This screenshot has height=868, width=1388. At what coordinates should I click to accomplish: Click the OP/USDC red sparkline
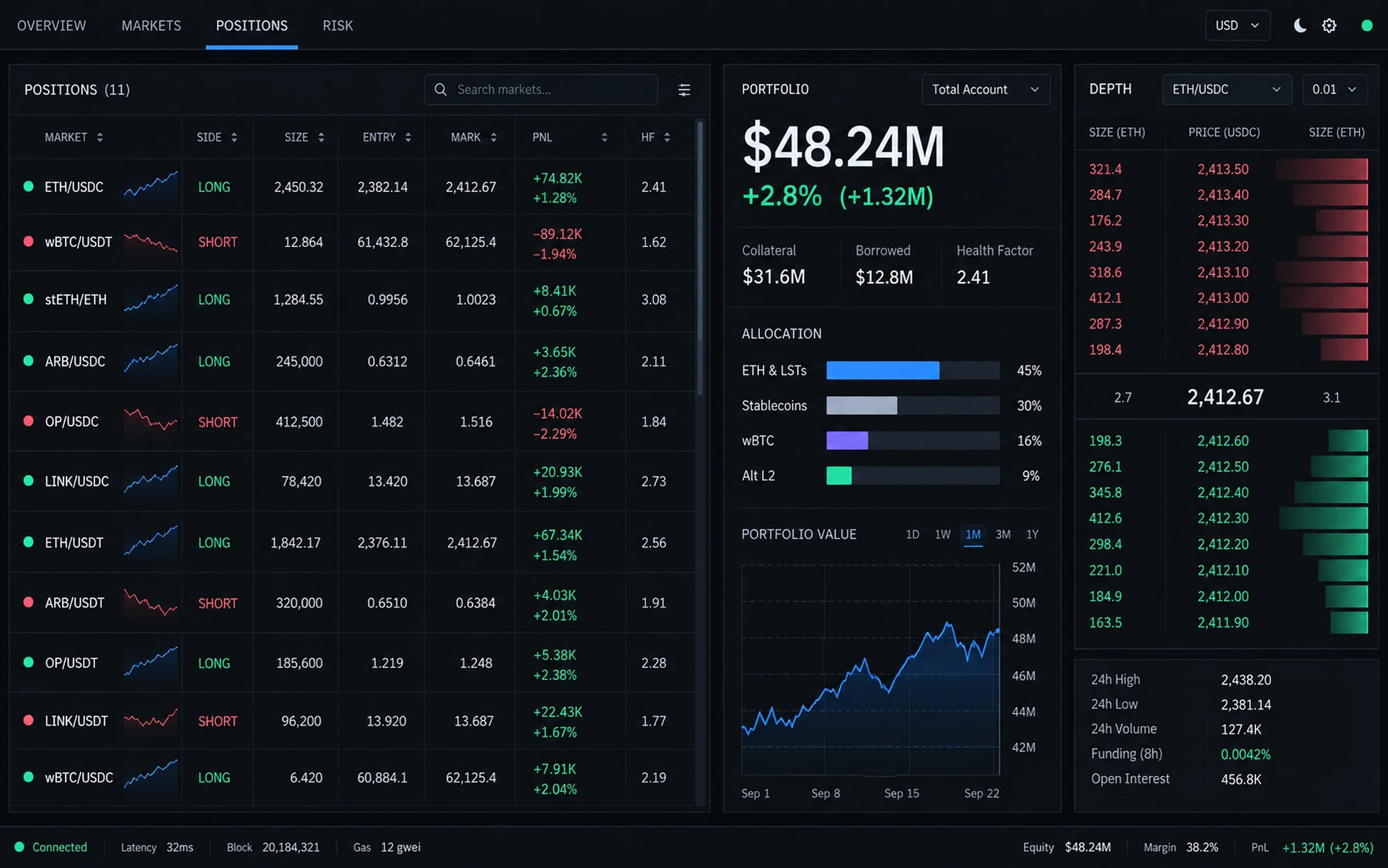[x=150, y=420]
